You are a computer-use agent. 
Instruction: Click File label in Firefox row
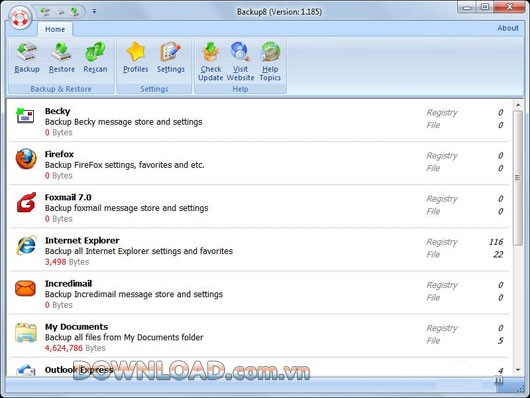(x=433, y=168)
